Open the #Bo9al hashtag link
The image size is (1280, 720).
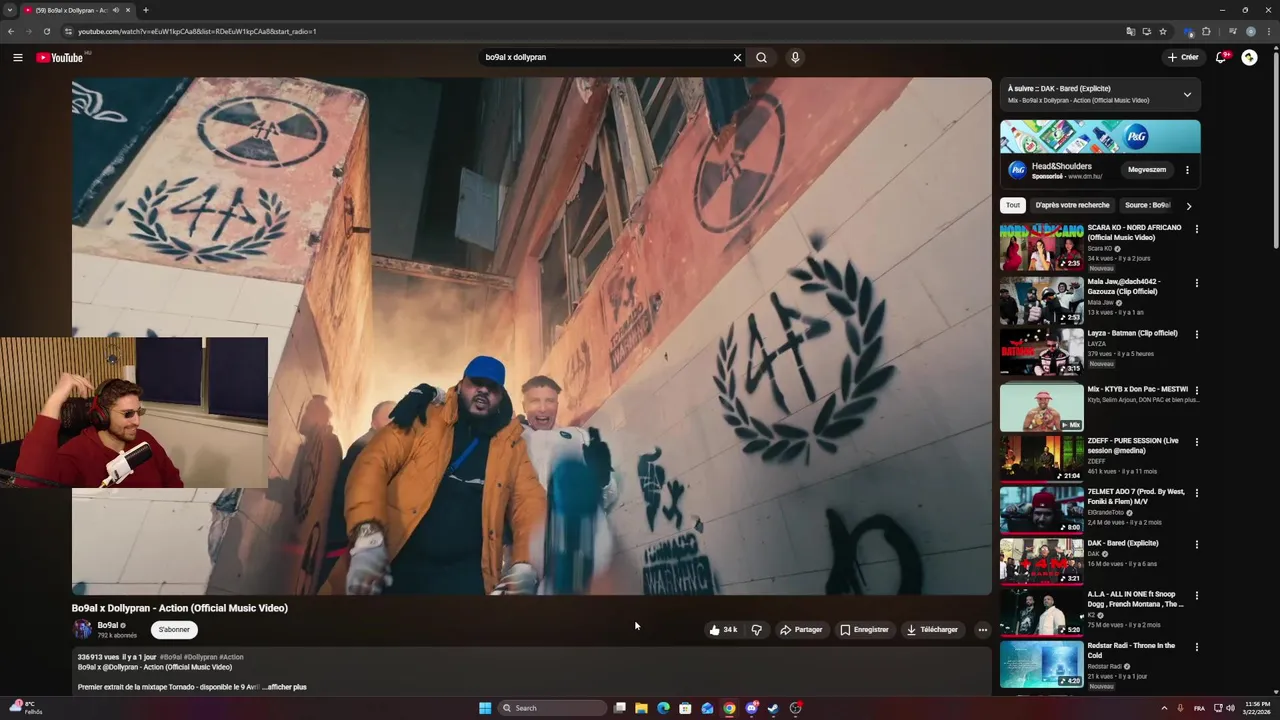(170, 657)
